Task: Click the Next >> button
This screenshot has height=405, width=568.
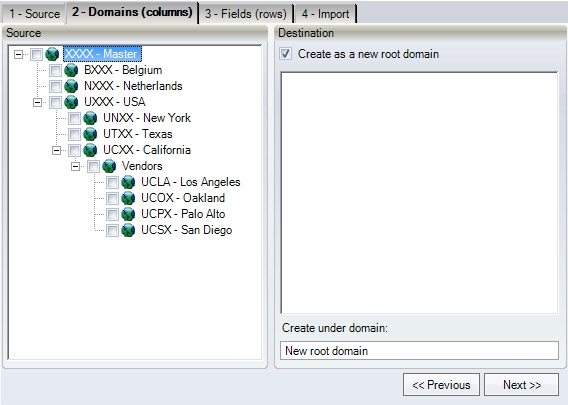Action: 522,385
